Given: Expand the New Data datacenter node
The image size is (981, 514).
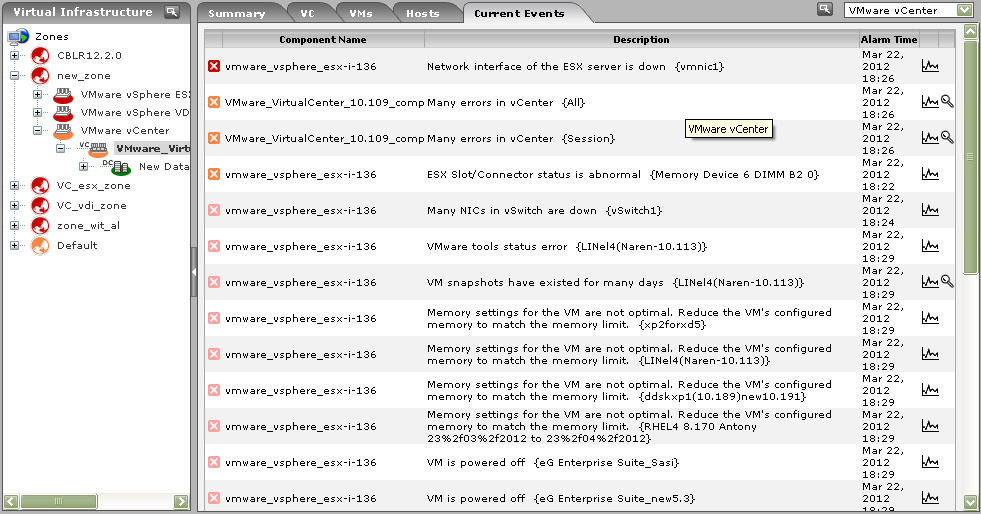Looking at the screenshot, I should [83, 166].
